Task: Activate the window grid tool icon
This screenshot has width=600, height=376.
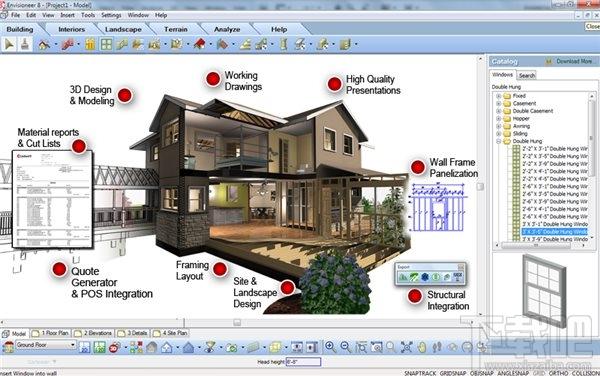Action: click(x=106, y=44)
